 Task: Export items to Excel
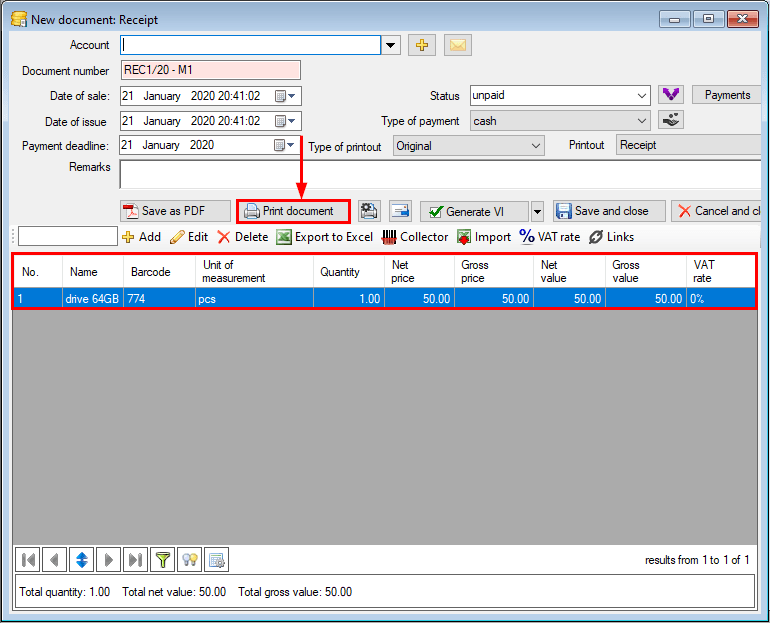click(325, 237)
